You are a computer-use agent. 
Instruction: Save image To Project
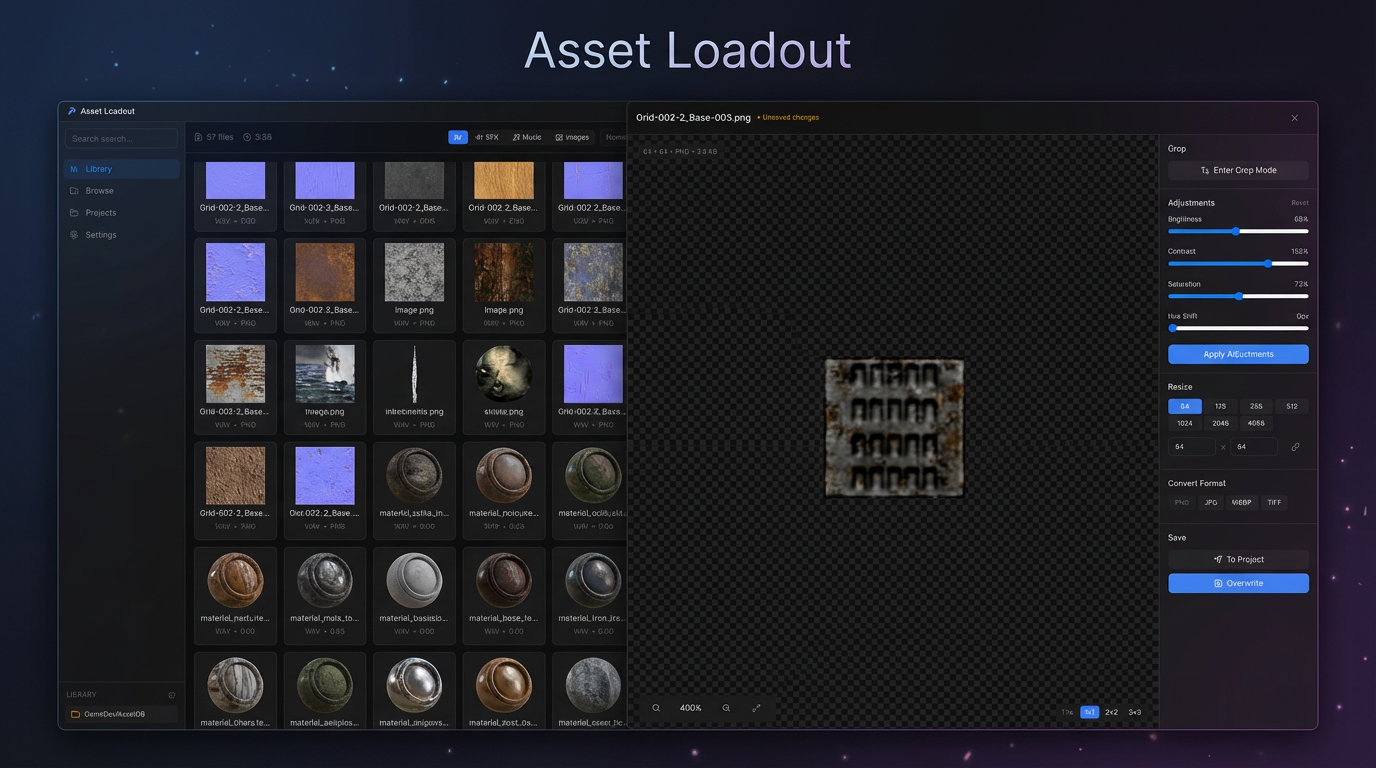[1238, 560]
